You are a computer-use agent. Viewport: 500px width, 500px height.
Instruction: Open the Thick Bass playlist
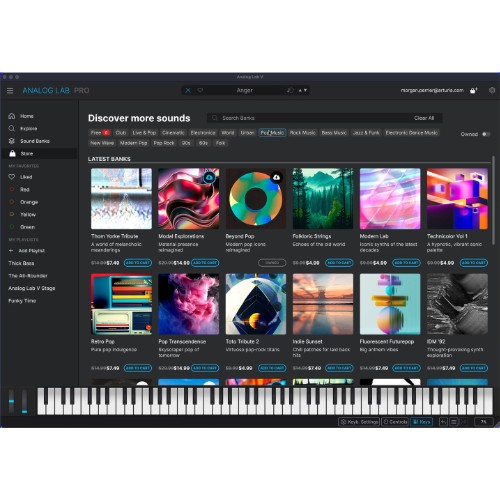click(21, 263)
